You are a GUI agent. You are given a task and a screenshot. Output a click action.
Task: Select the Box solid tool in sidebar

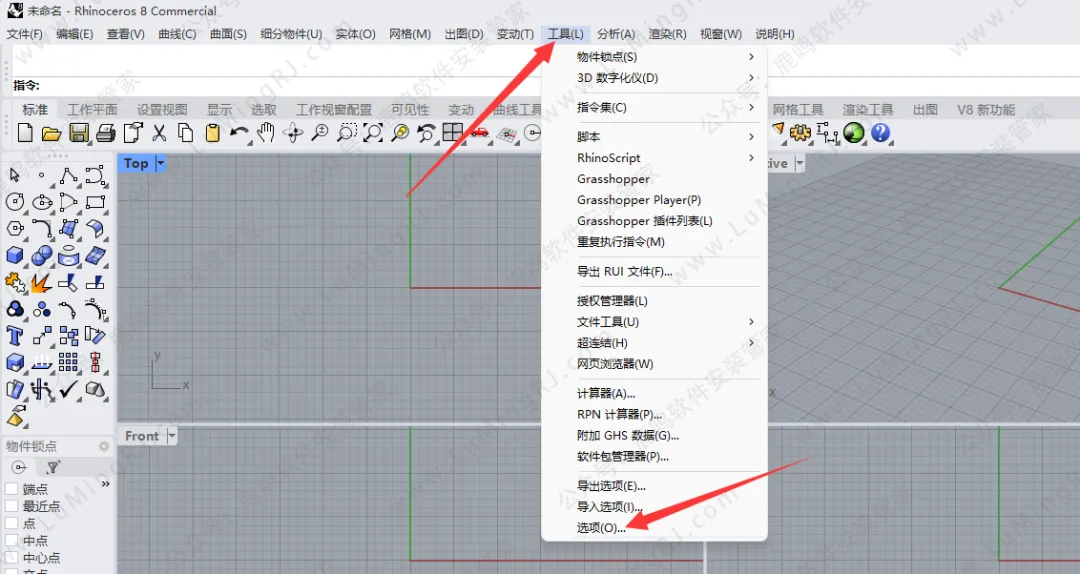pyautogui.click(x=14, y=256)
